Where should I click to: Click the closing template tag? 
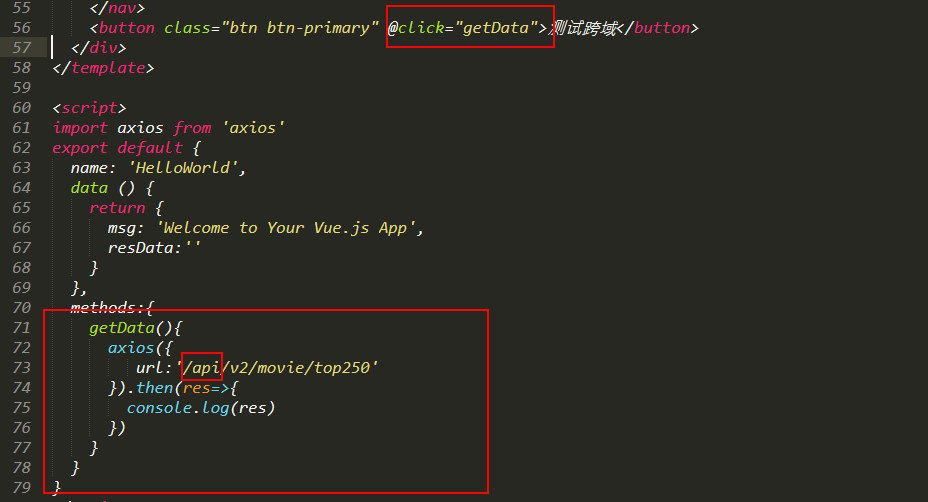point(103,68)
